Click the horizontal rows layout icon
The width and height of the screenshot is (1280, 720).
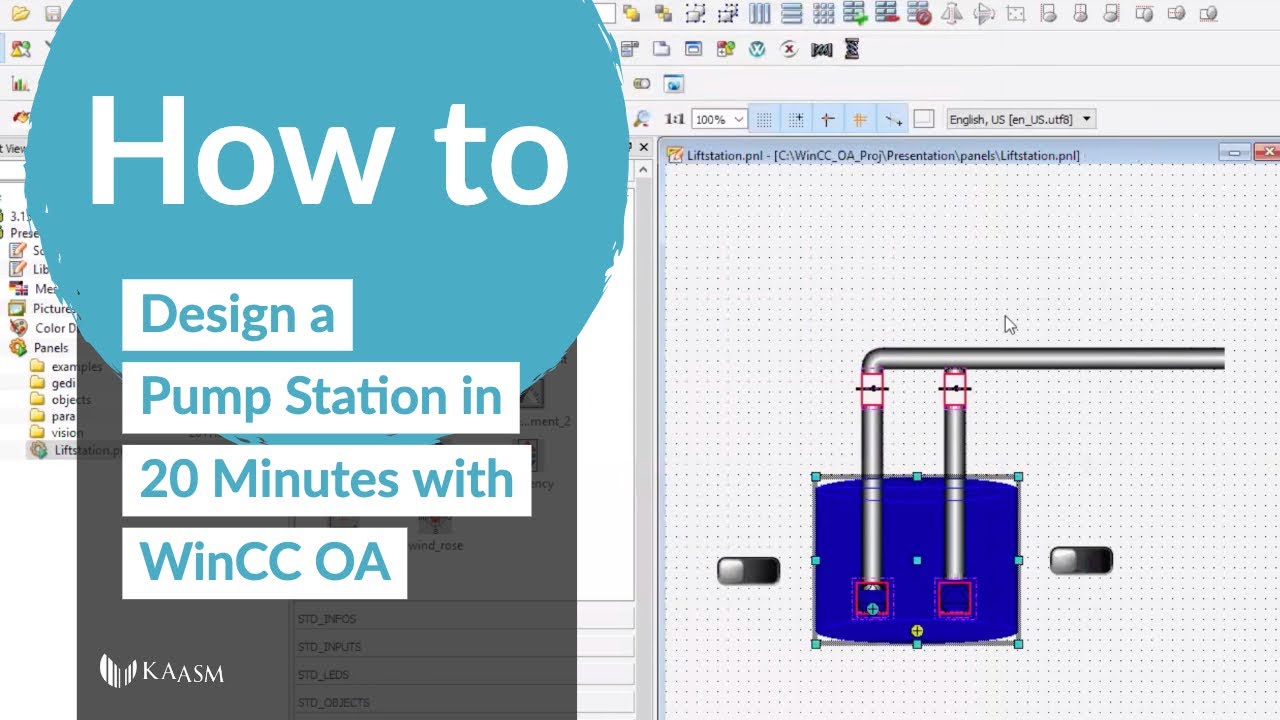click(791, 14)
